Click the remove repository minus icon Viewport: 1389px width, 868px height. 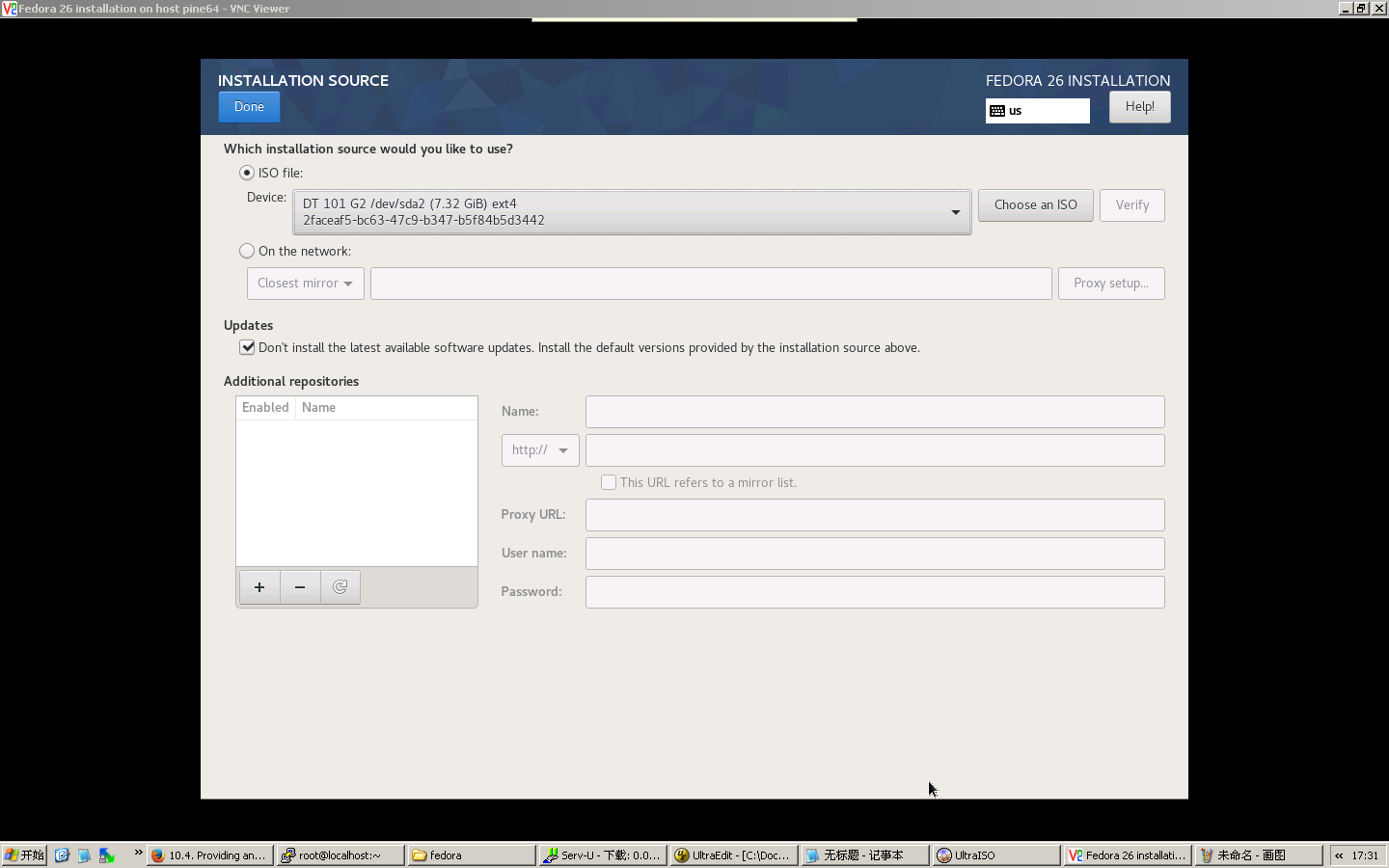[x=300, y=587]
